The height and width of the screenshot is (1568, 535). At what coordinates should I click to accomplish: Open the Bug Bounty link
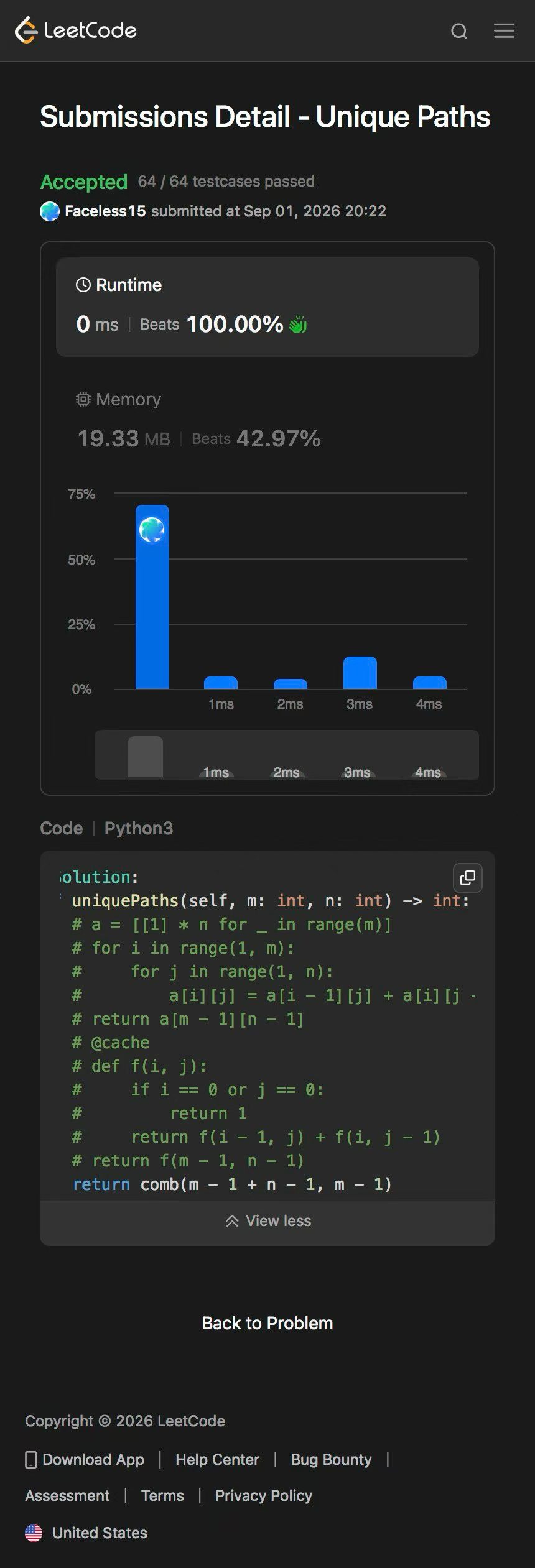[x=331, y=1459]
